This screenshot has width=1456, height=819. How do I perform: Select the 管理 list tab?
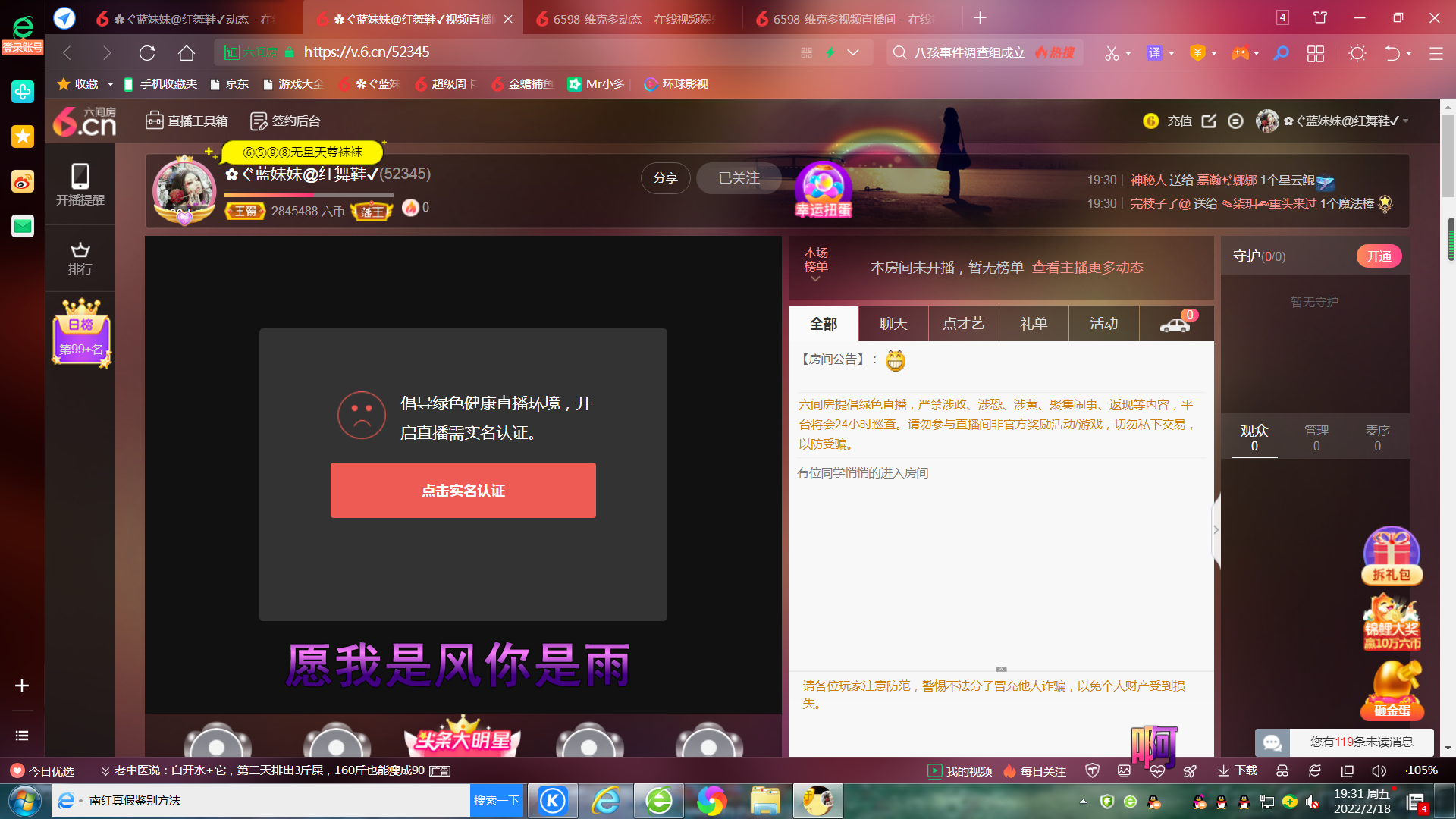coord(1316,438)
